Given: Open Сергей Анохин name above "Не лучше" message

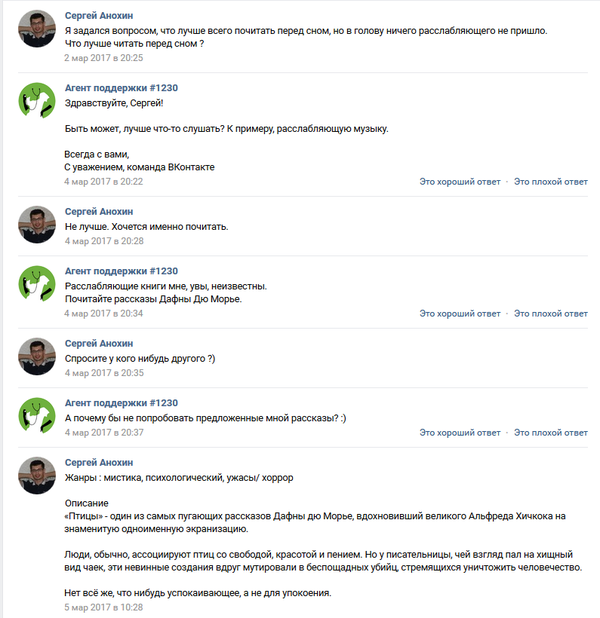Looking at the screenshot, I should (x=98, y=211).
